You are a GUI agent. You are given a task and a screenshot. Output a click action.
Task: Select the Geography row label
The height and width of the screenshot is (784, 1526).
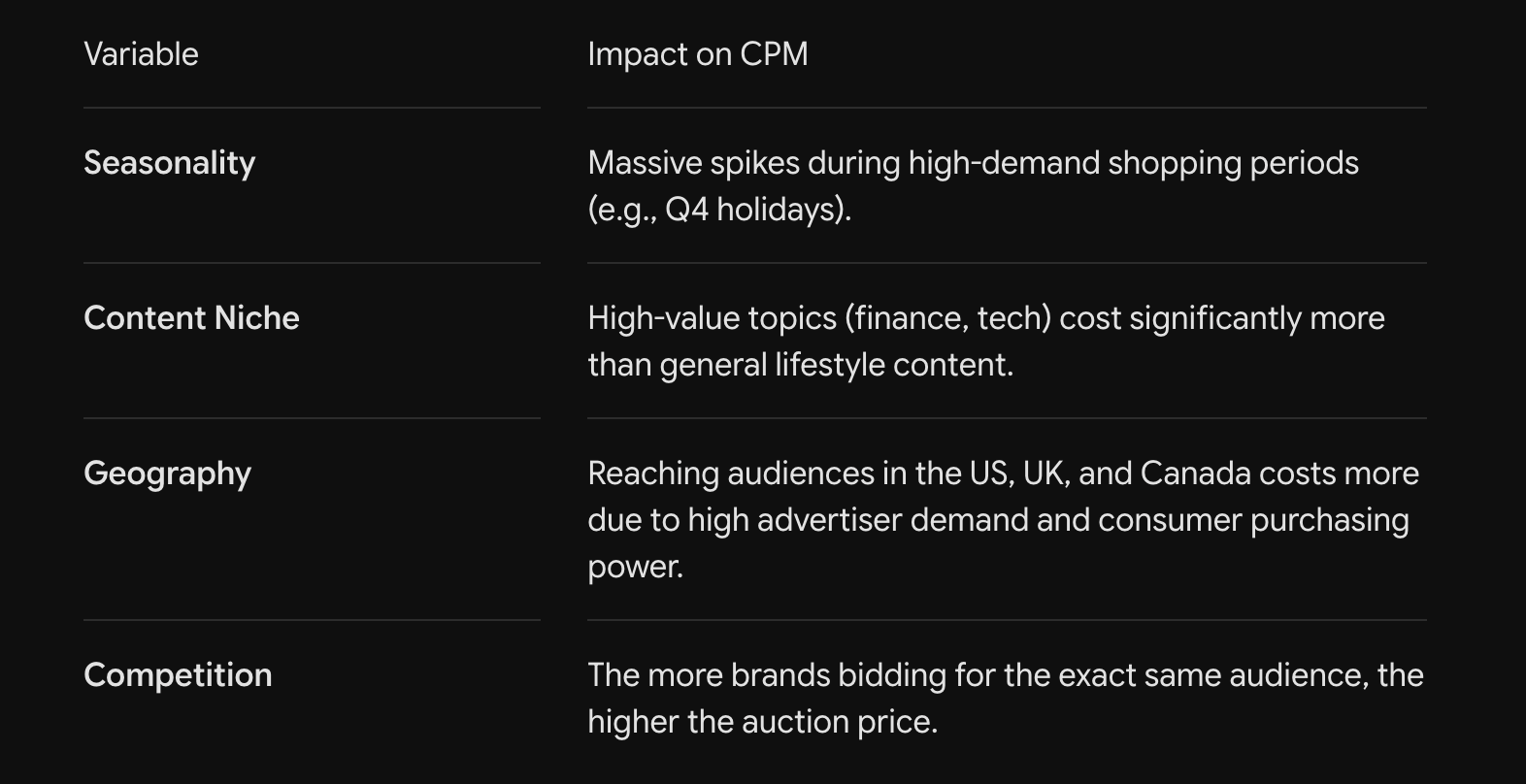pyautogui.click(x=167, y=474)
